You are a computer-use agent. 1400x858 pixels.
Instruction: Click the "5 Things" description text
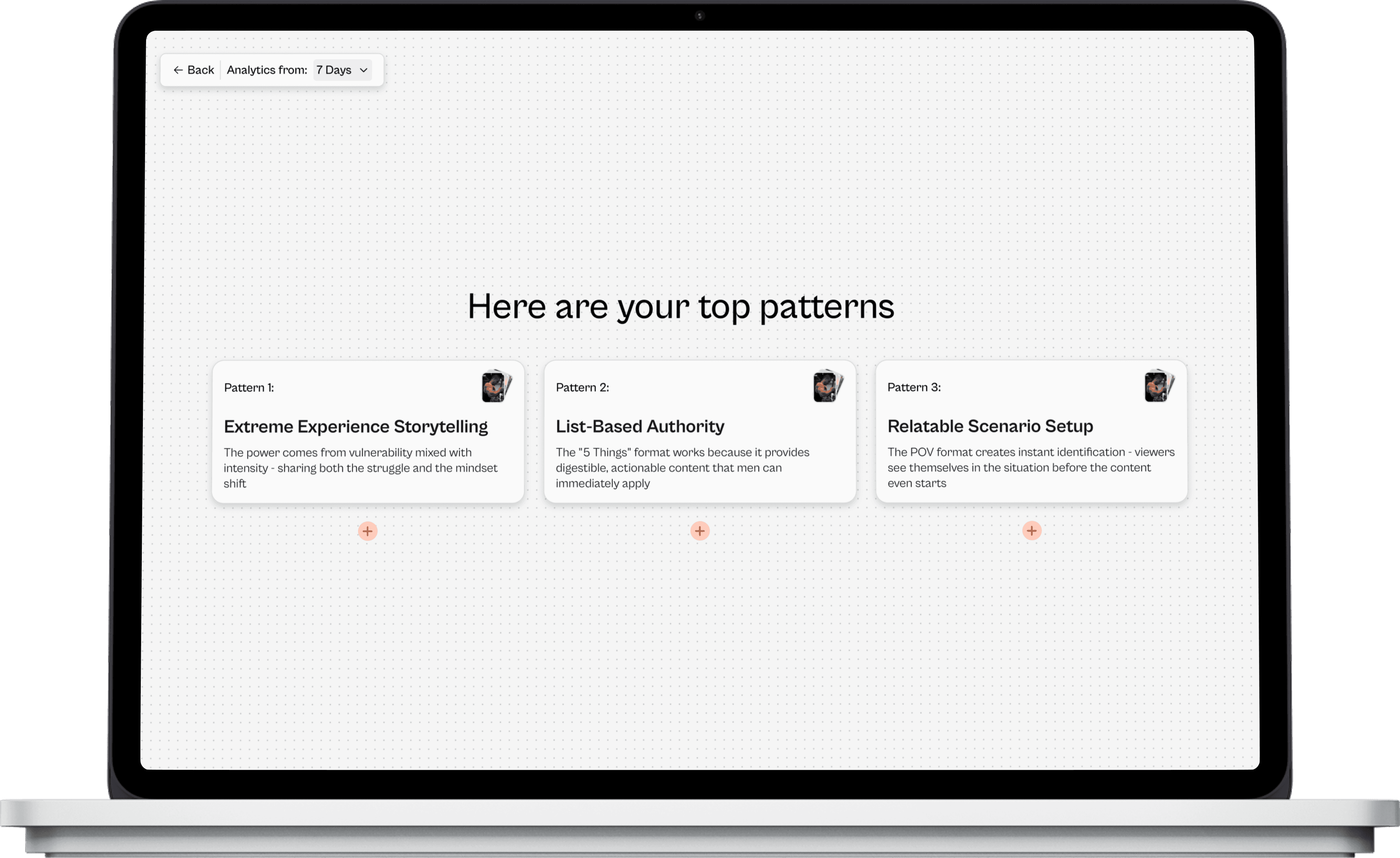pos(682,468)
